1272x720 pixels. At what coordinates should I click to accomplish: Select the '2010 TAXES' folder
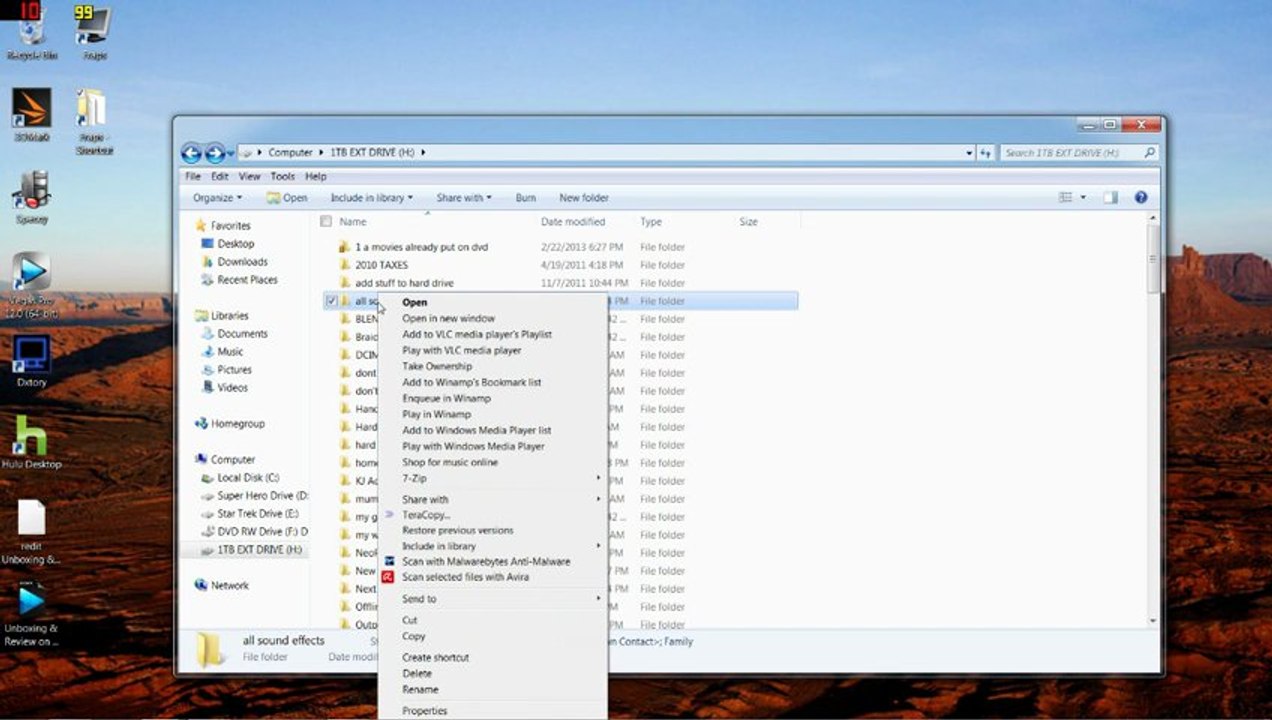(381, 265)
